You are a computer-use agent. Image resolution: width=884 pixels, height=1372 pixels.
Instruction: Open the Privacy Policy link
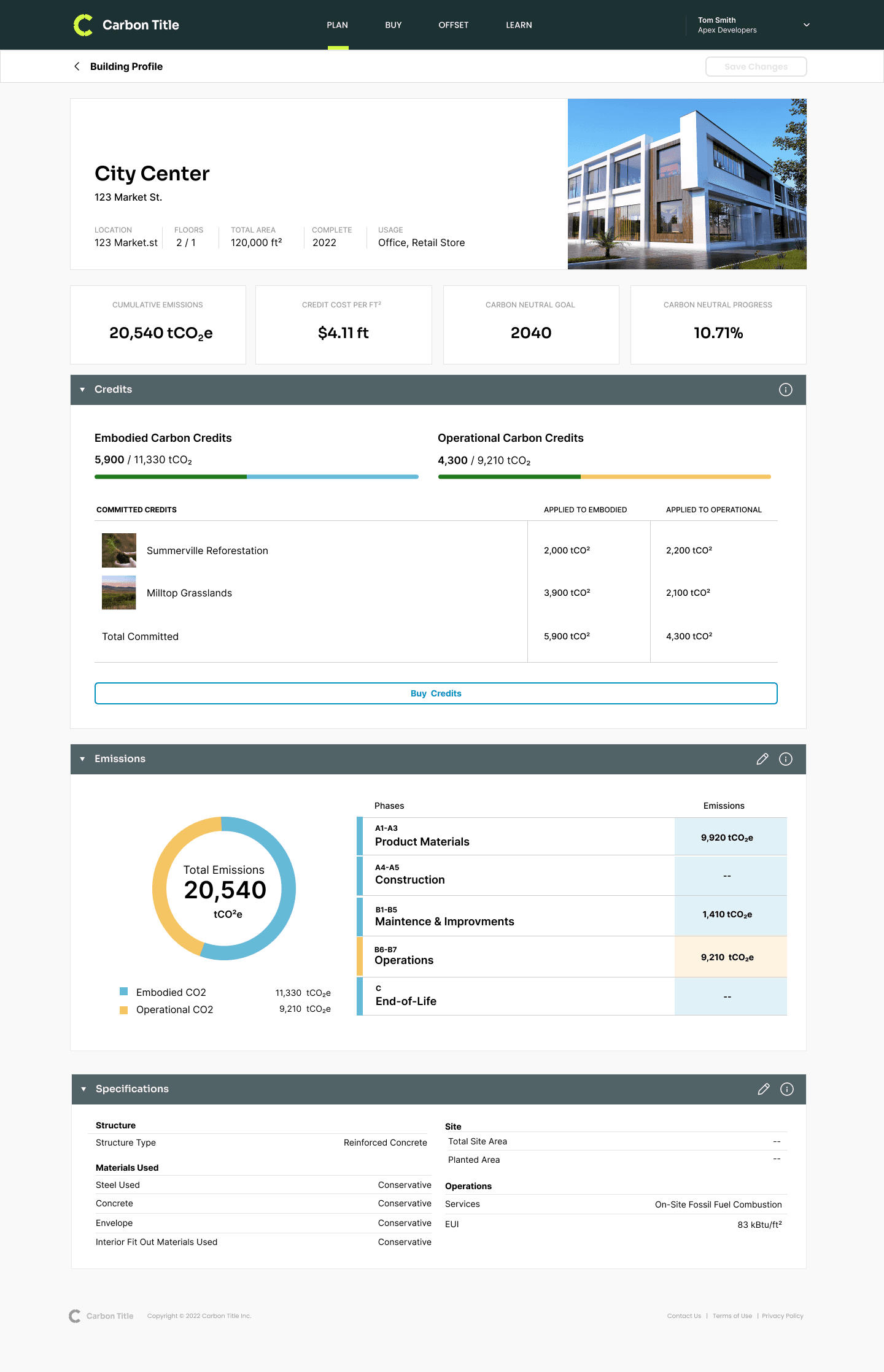pyautogui.click(x=783, y=1316)
